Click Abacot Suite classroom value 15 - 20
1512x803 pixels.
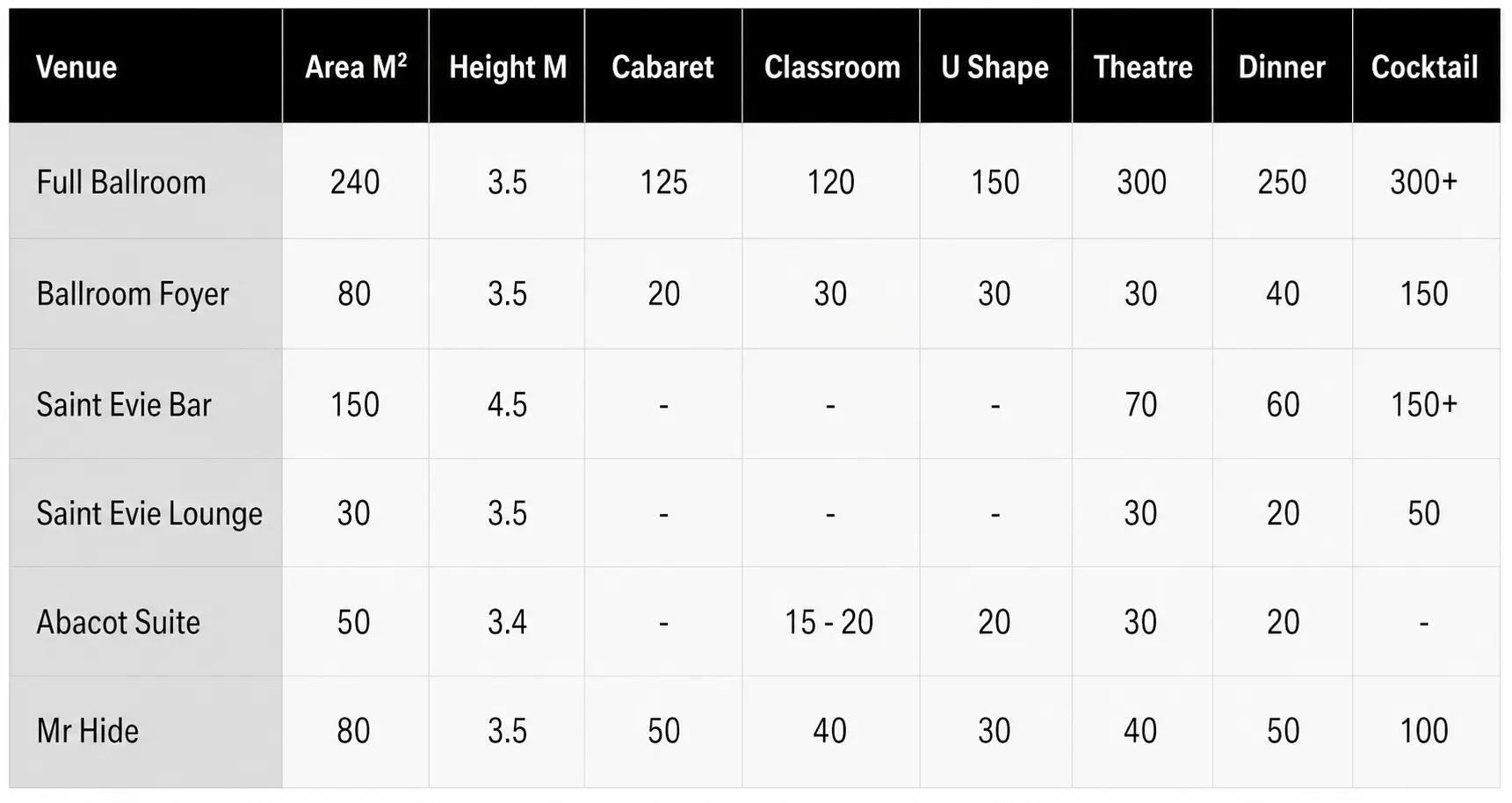(829, 622)
